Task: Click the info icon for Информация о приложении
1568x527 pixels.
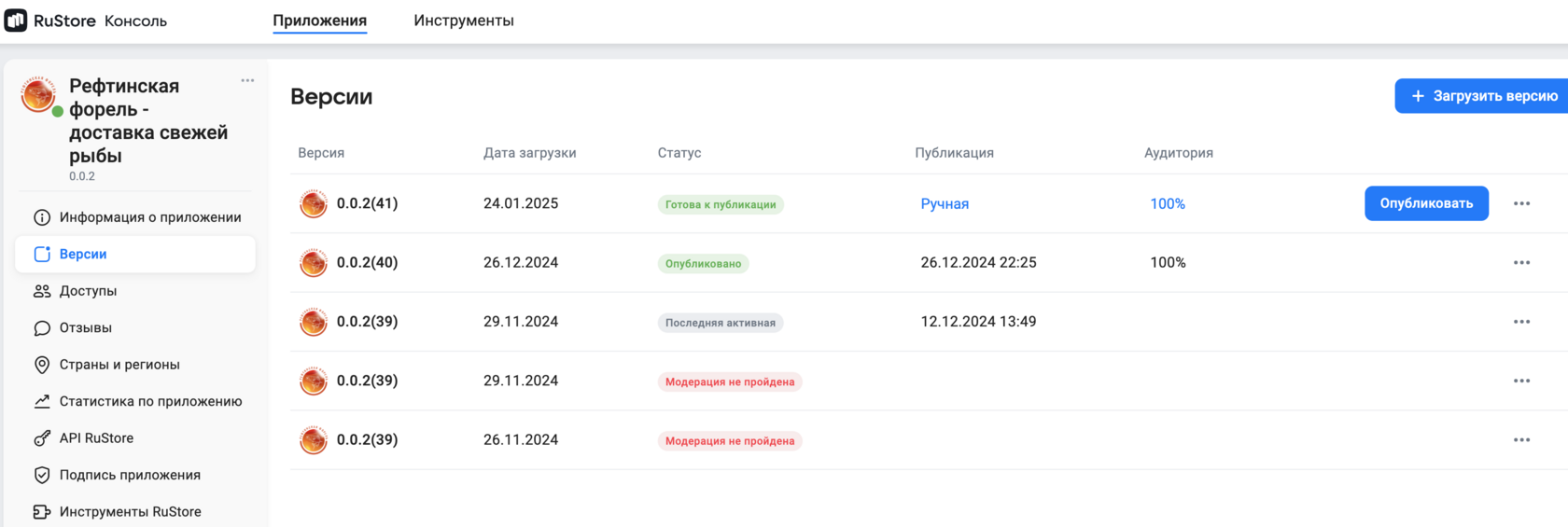Action: pyautogui.click(x=42, y=217)
